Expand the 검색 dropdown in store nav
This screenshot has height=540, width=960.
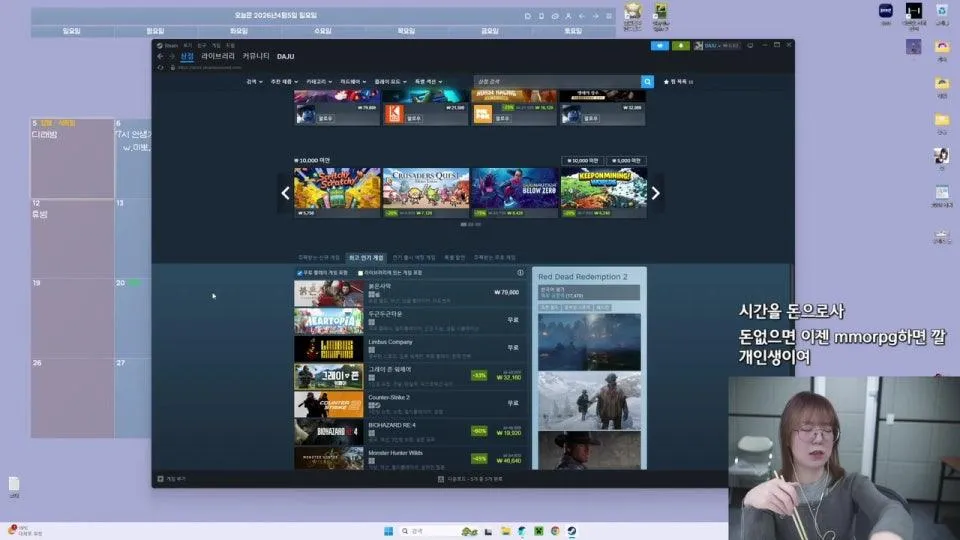point(254,82)
